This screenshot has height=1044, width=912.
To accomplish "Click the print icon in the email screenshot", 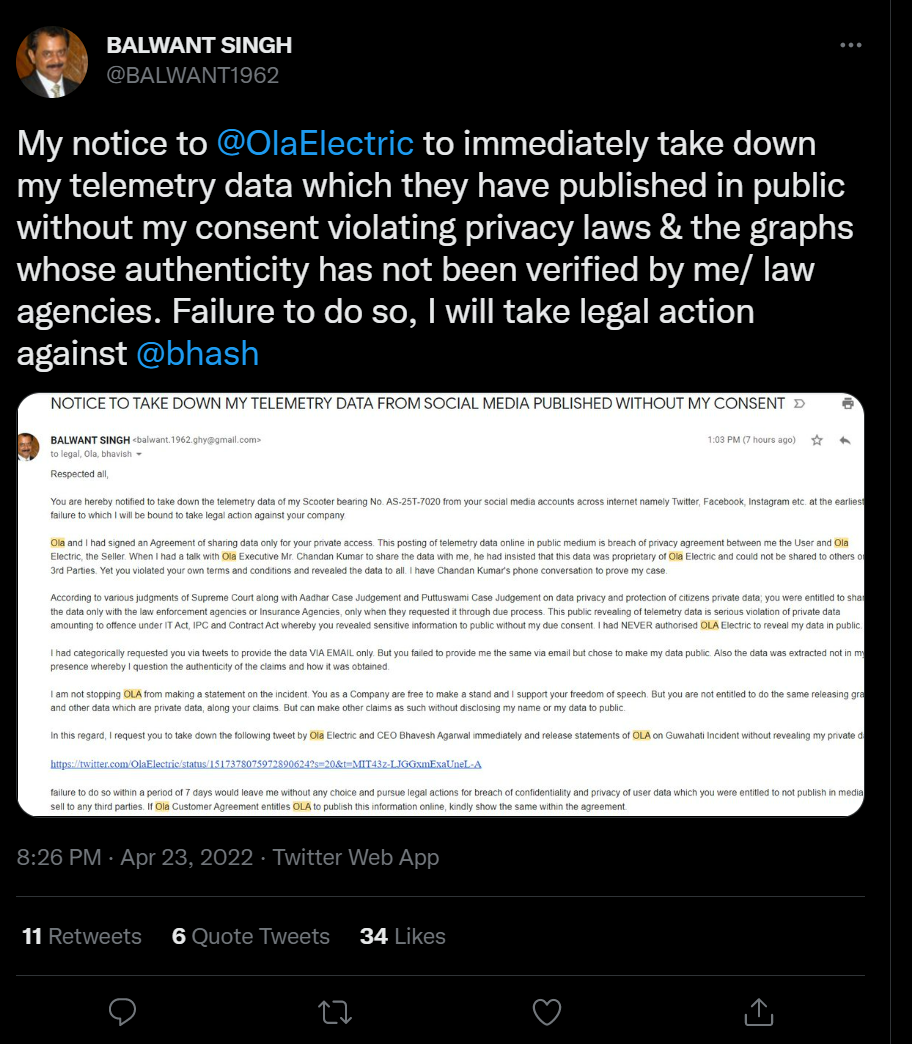I will [848, 404].
